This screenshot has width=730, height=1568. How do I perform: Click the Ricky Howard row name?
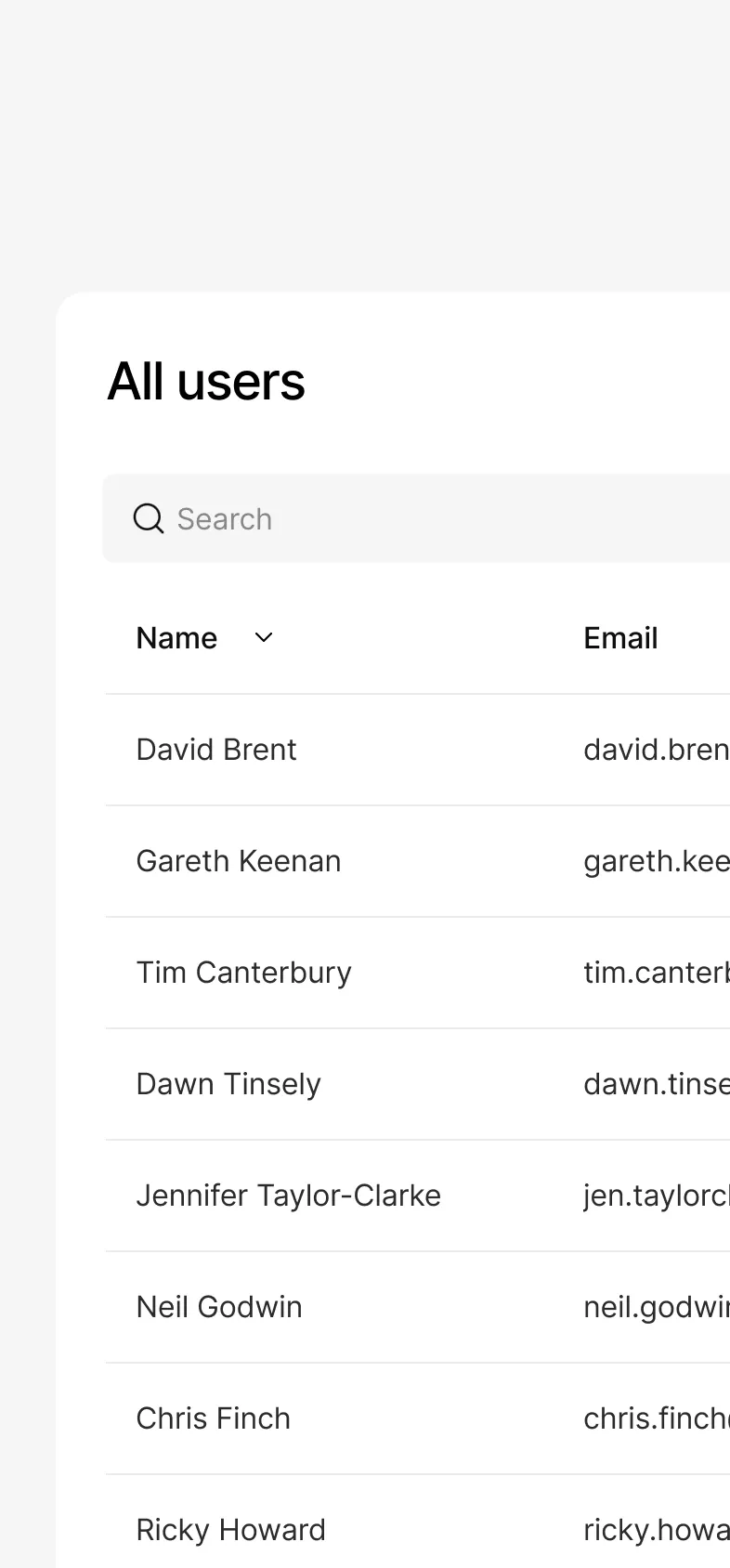pos(230,1530)
